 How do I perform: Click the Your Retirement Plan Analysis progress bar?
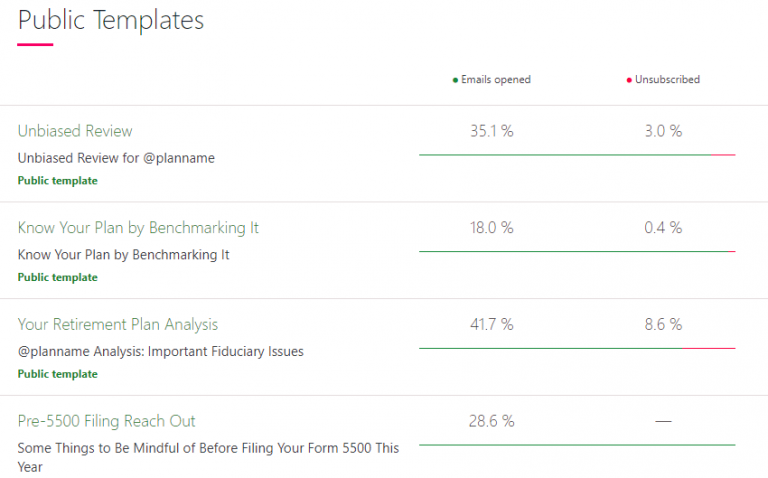[576, 348]
